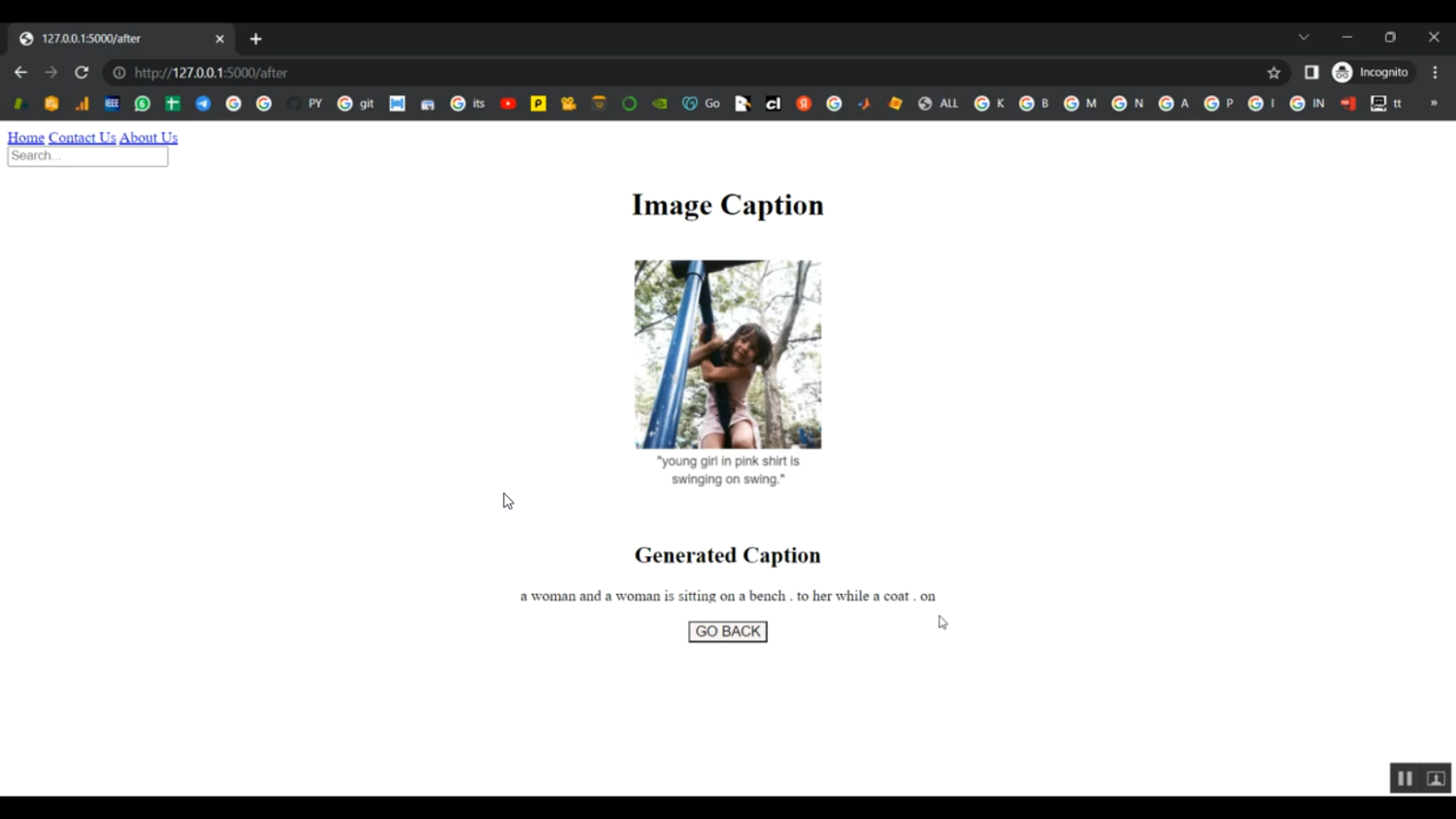1456x819 pixels.
Task: Open the black cl bookmark
Action: click(x=773, y=104)
